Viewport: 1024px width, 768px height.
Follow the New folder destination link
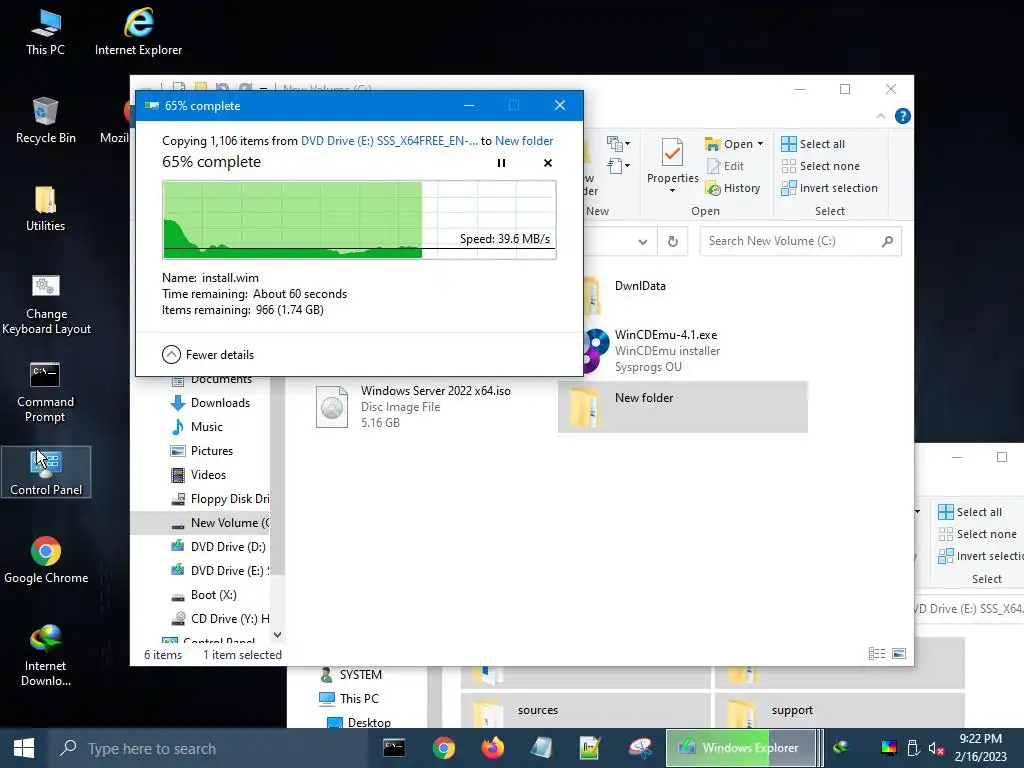(x=524, y=140)
